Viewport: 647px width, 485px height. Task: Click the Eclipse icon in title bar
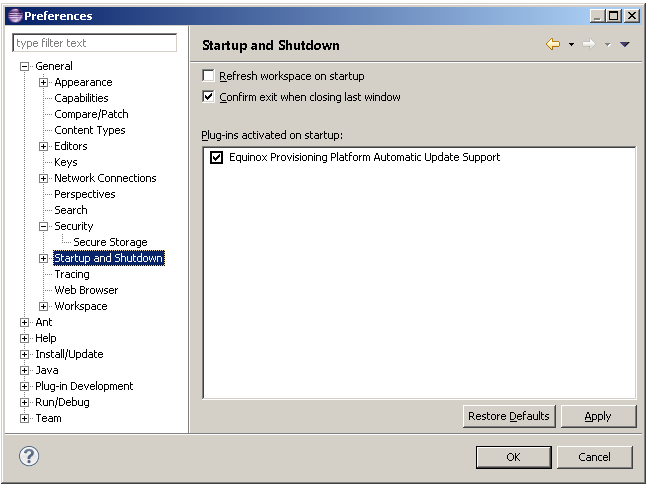pos(15,16)
